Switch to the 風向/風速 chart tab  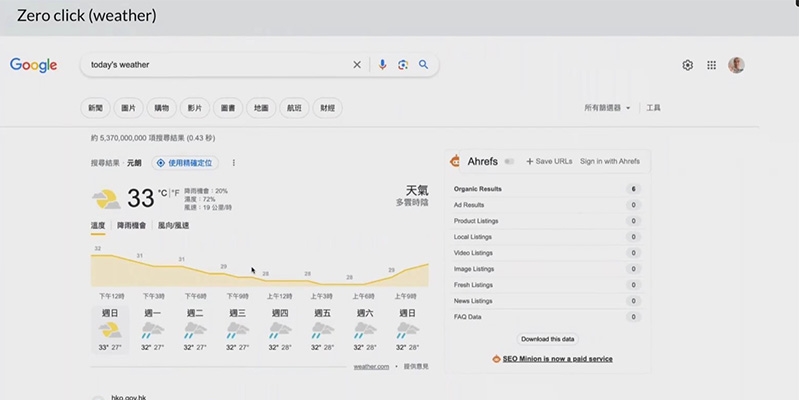(173, 226)
